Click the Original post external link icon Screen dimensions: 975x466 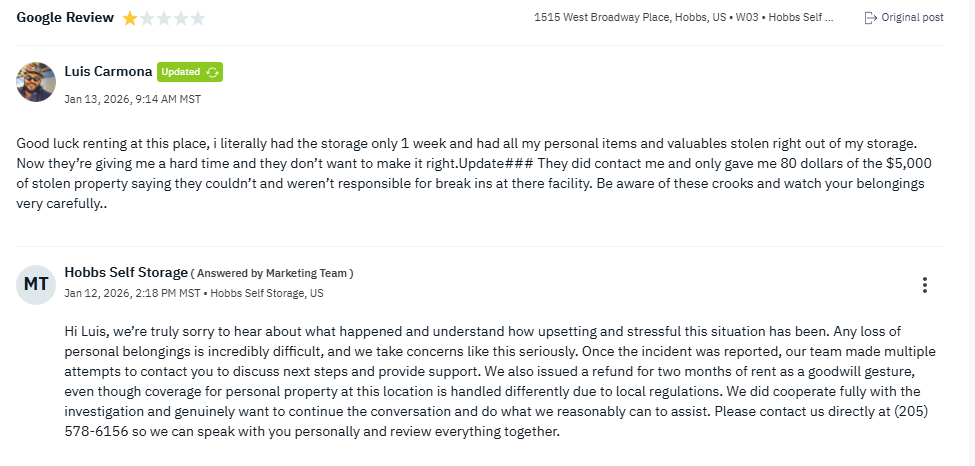[870, 18]
